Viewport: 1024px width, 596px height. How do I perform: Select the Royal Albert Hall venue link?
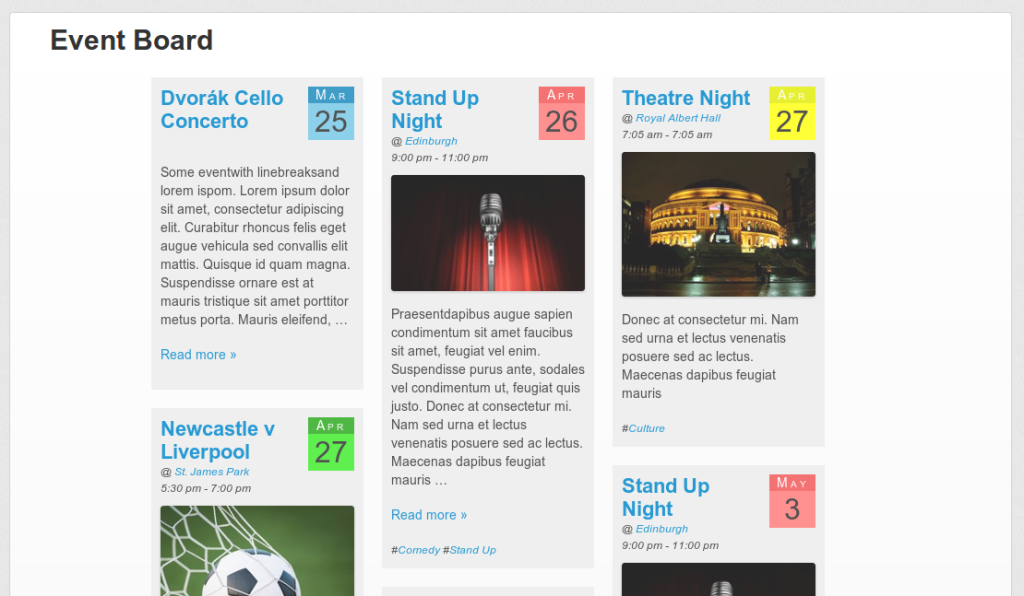point(678,118)
